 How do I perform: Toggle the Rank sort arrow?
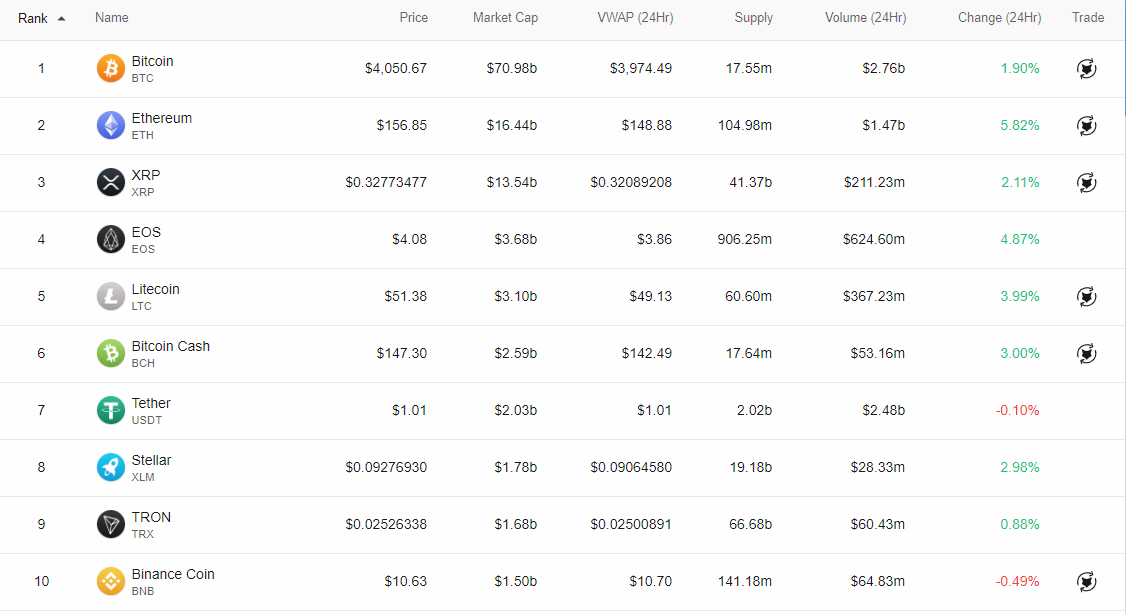click(x=61, y=19)
